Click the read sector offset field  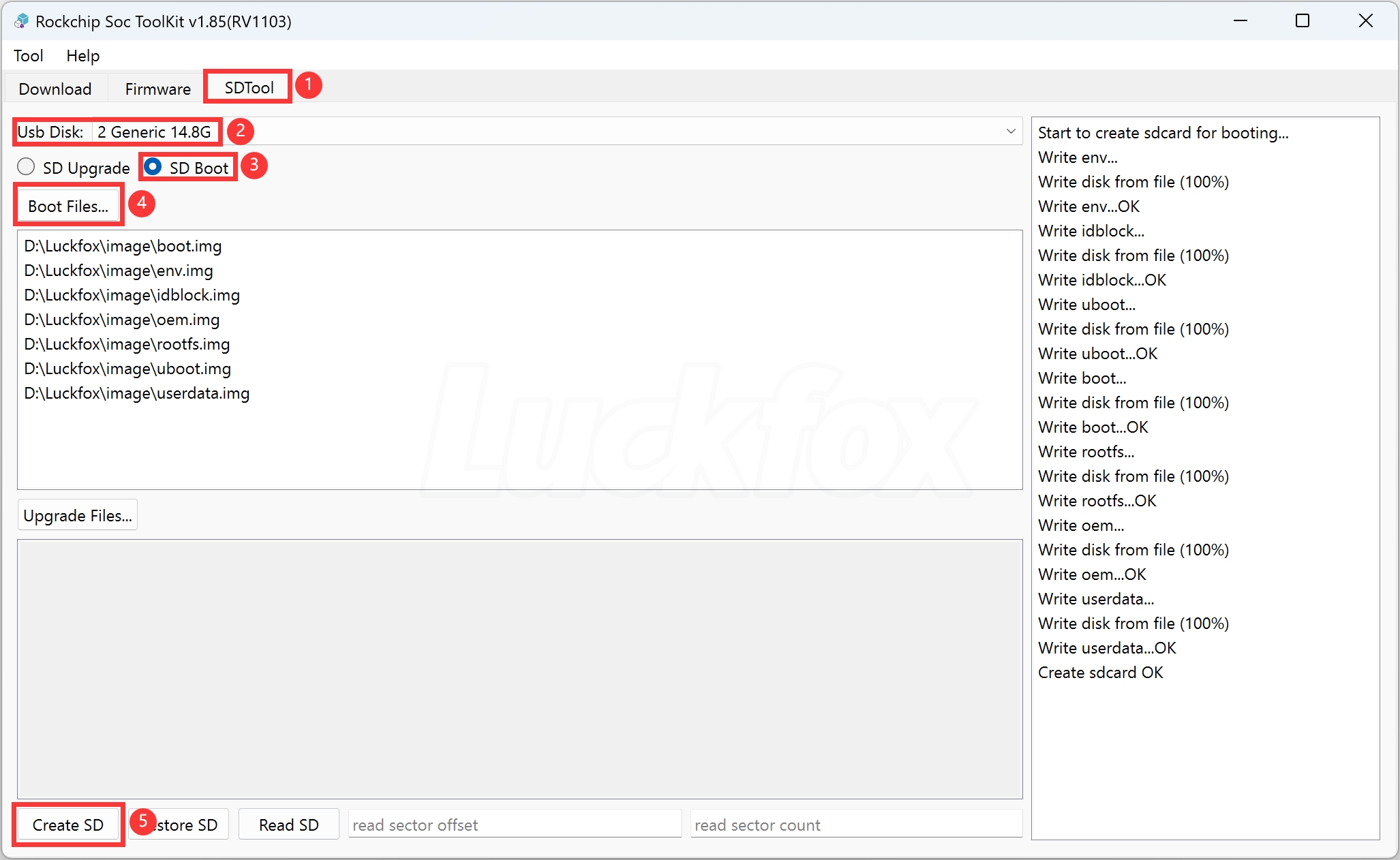(x=515, y=825)
